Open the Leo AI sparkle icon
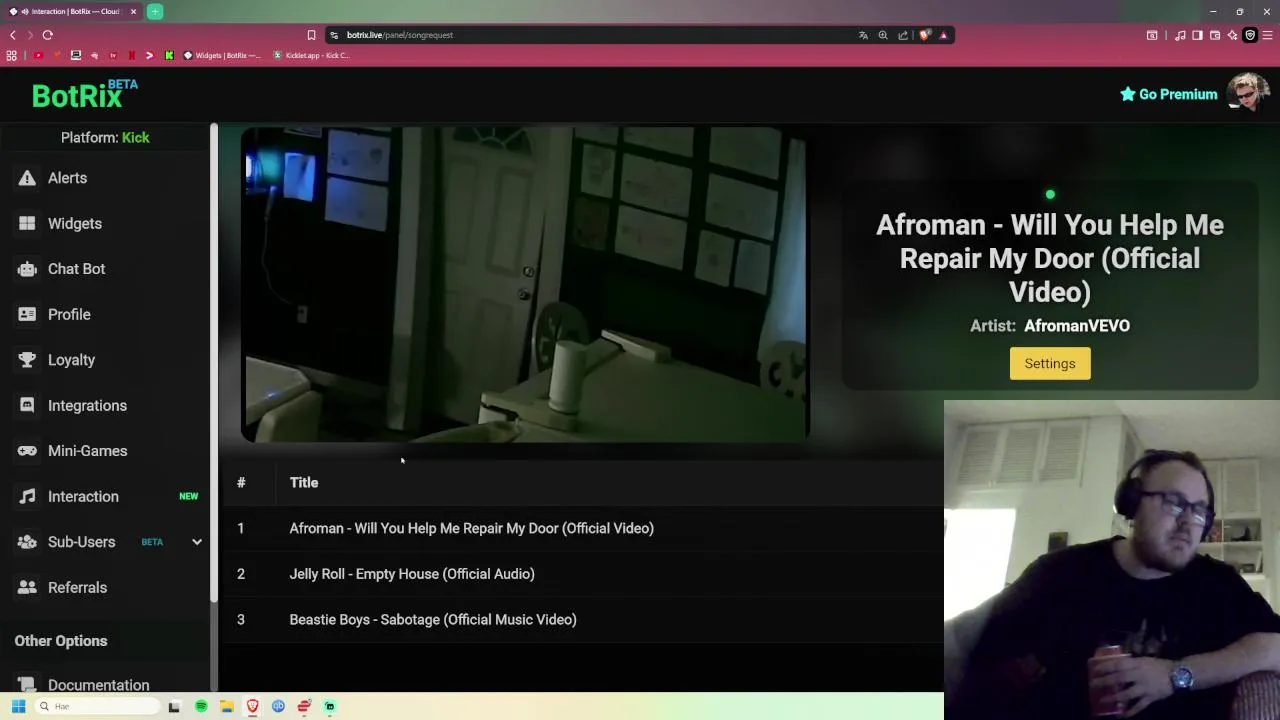The height and width of the screenshot is (720, 1280). pos(1232,35)
